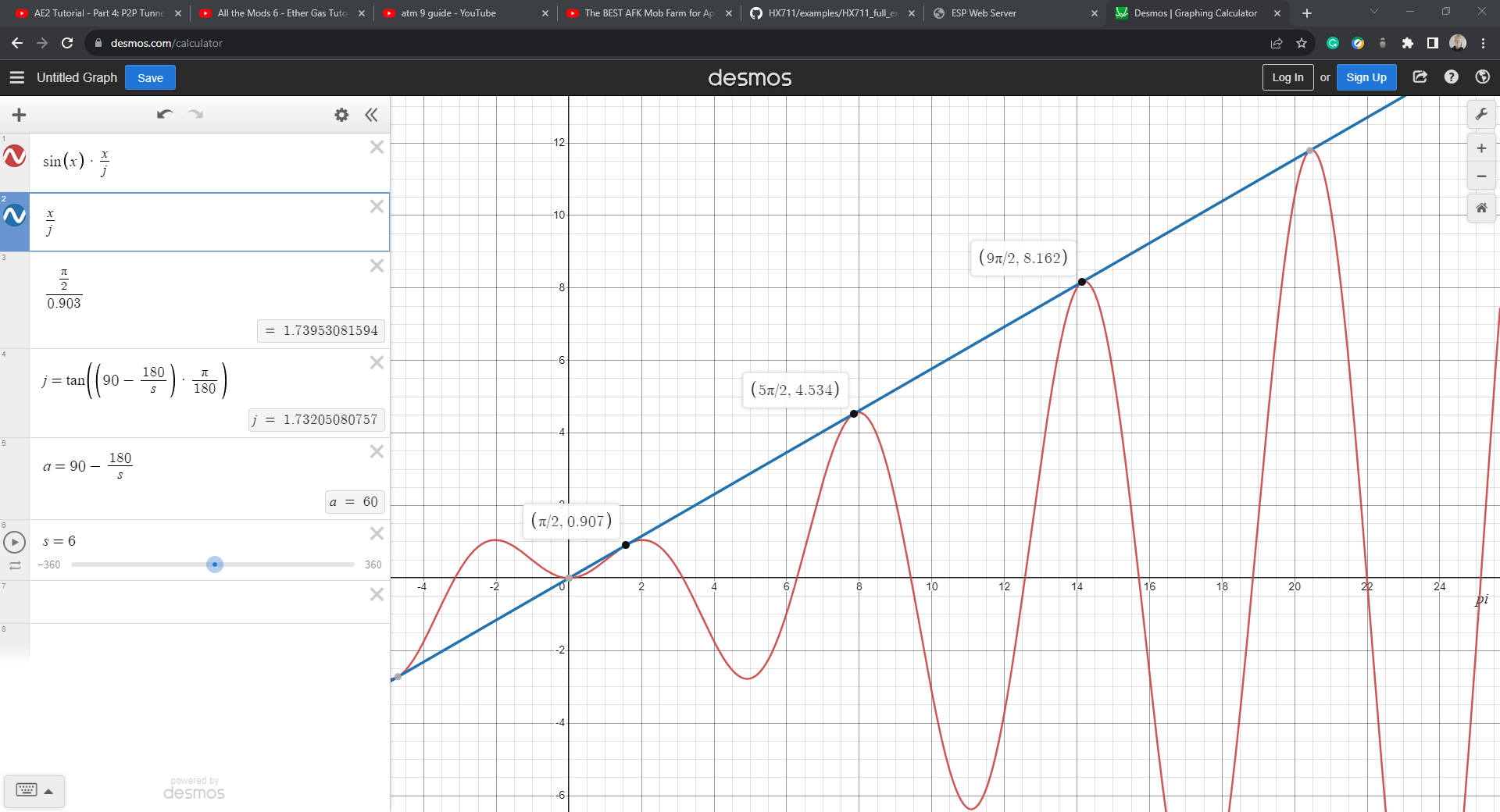Collapse the expression list panel

click(x=371, y=115)
